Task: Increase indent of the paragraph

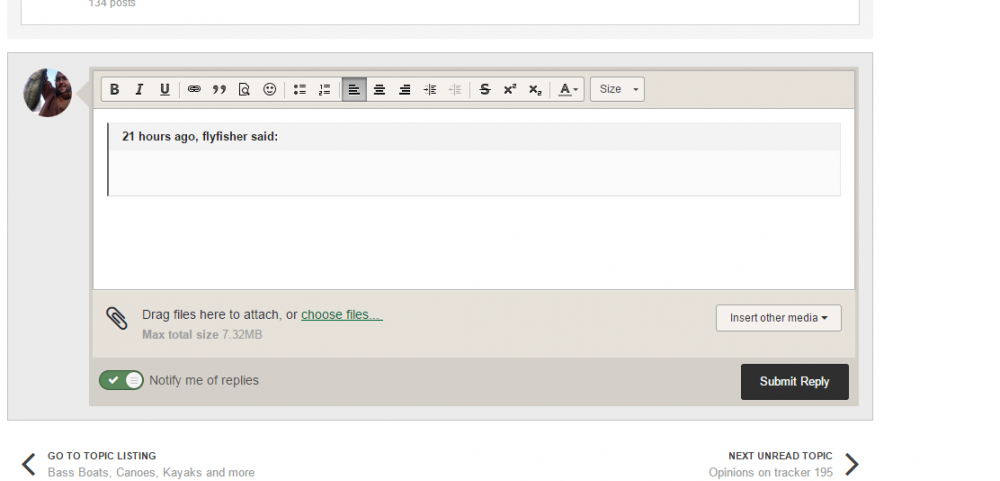Action: click(430, 89)
